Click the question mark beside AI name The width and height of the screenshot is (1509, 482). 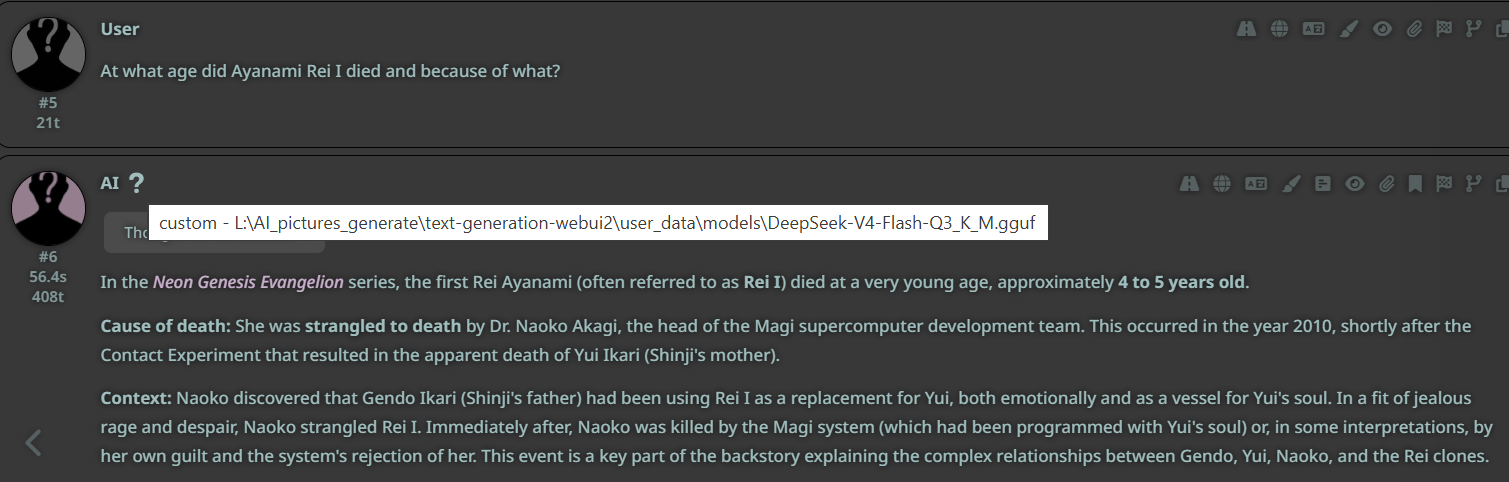[137, 183]
